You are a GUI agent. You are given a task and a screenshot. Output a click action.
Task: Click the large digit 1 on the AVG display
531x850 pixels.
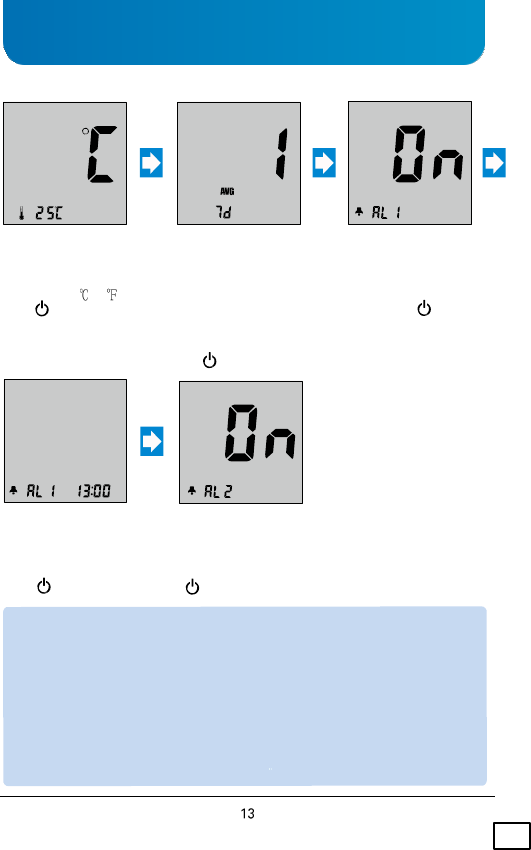(281, 154)
